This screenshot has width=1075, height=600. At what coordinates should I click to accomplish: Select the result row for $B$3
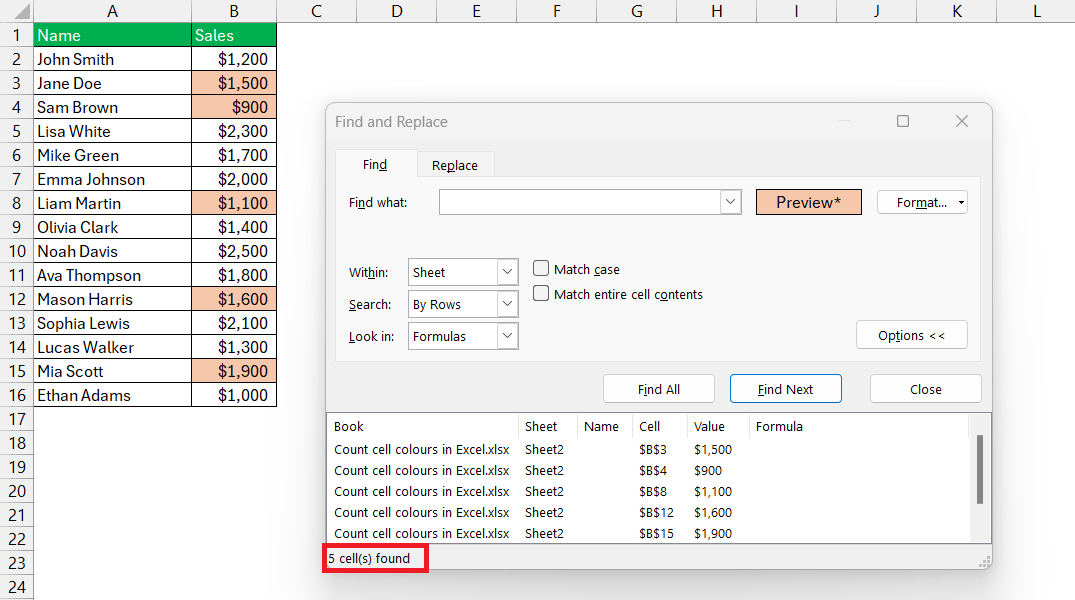pos(649,450)
